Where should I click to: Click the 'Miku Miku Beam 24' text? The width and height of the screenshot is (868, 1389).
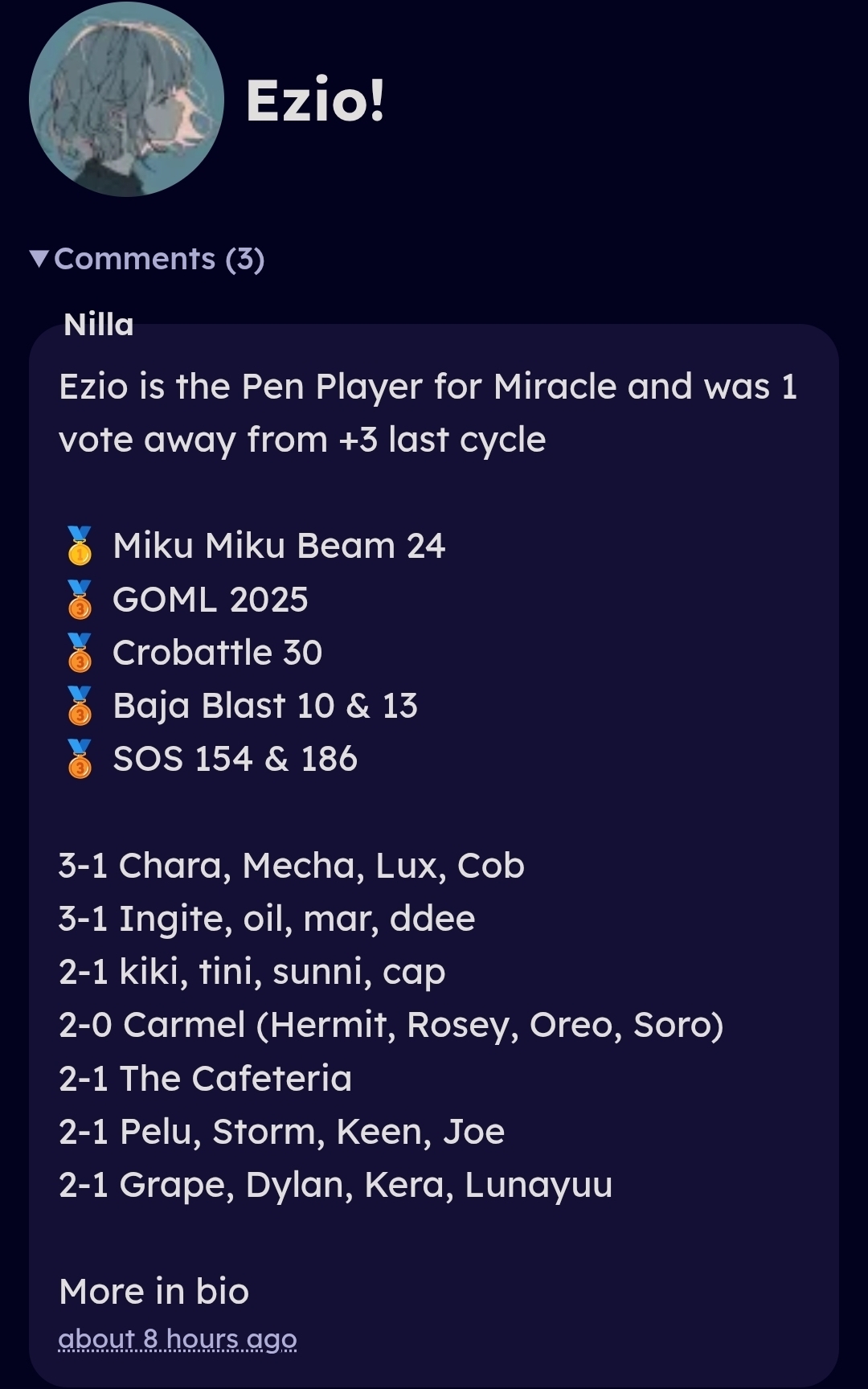[278, 546]
